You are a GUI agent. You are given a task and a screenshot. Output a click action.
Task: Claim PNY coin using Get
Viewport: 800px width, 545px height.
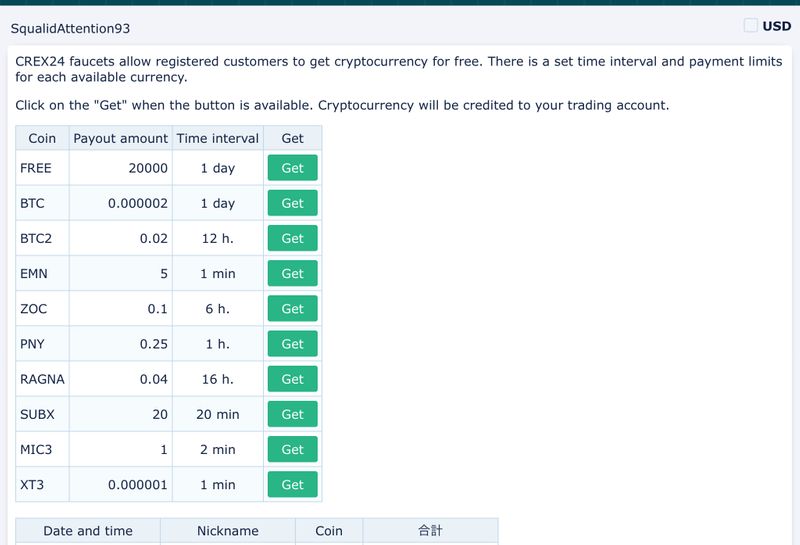tap(292, 344)
